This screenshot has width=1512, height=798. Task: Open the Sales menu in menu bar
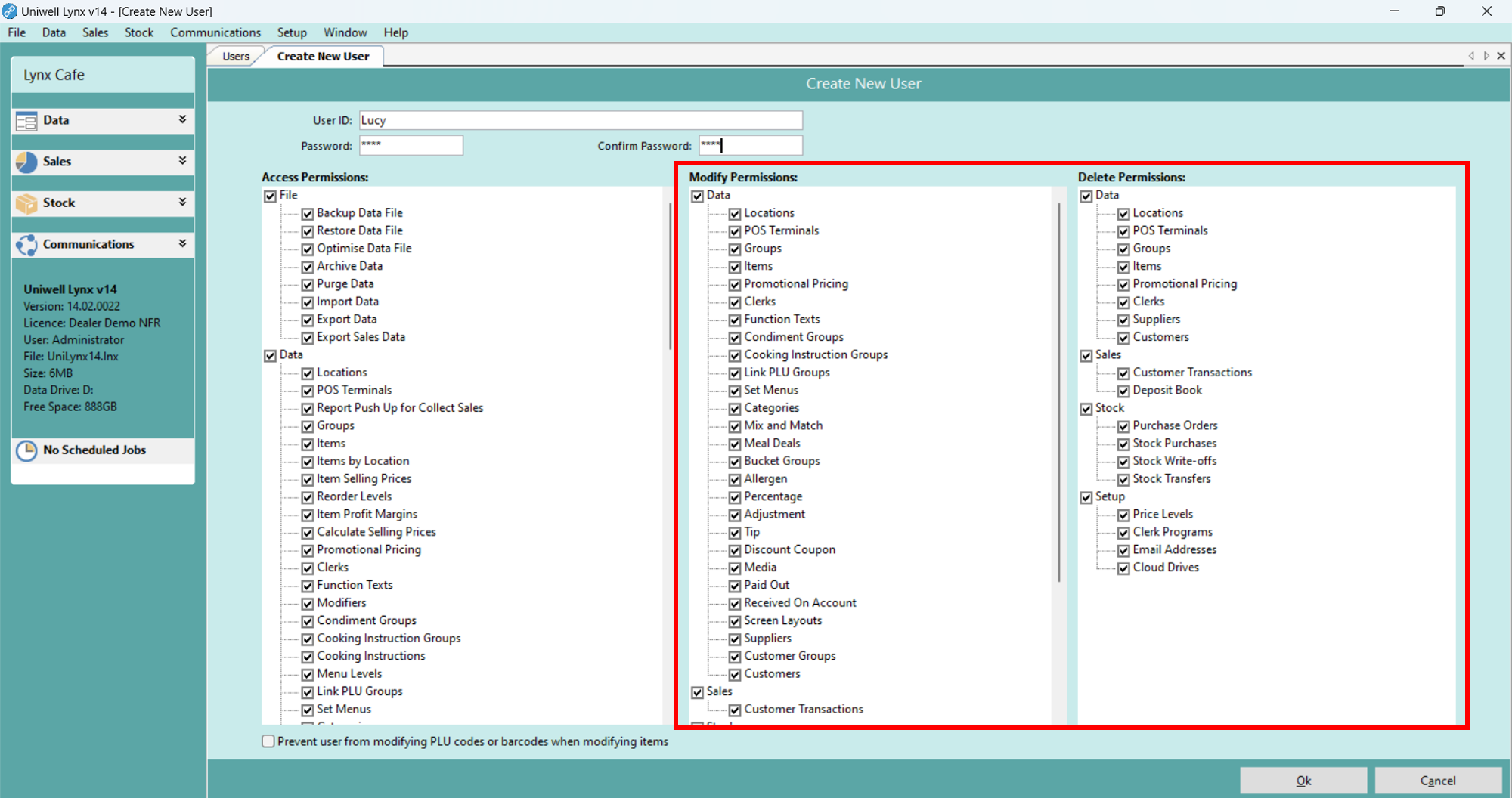95,32
